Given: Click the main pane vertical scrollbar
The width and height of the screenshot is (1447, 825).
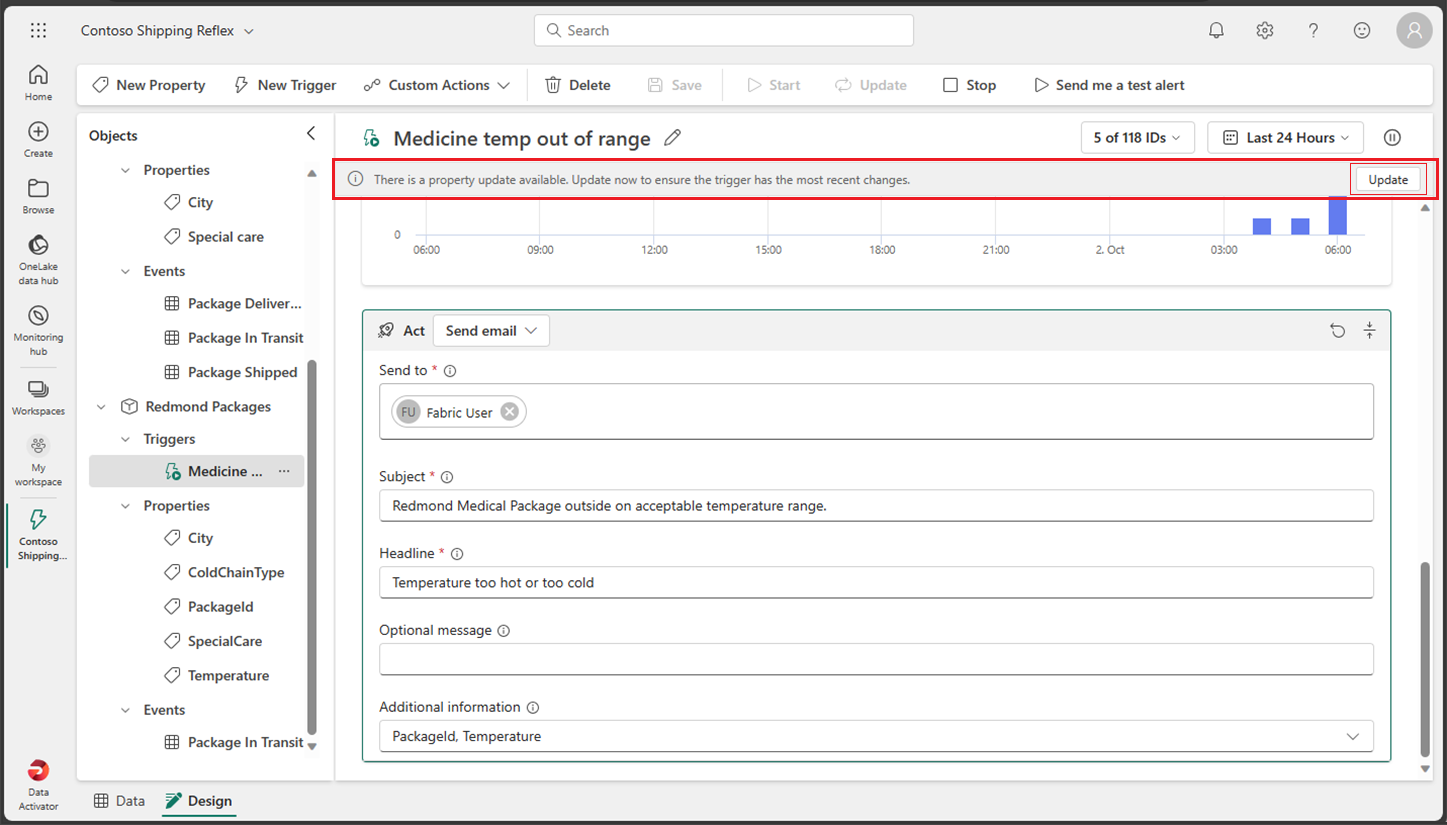Looking at the screenshot, I should (1425, 660).
